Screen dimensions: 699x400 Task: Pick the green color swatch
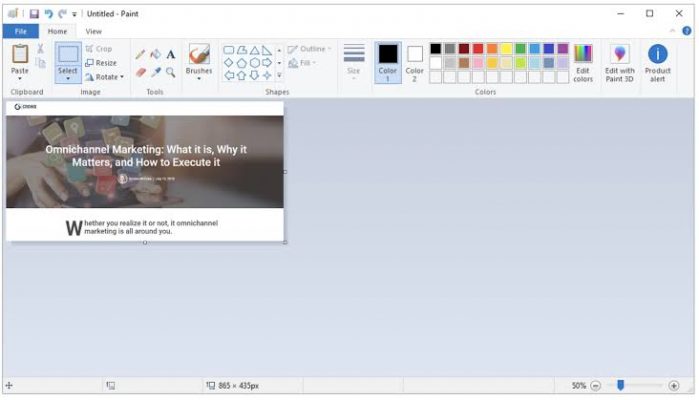(x=520, y=49)
